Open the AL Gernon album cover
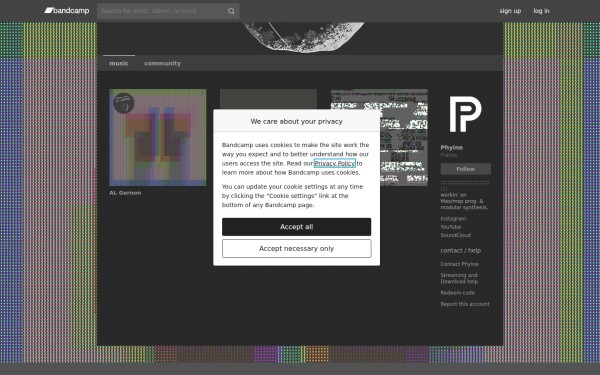 (158, 137)
